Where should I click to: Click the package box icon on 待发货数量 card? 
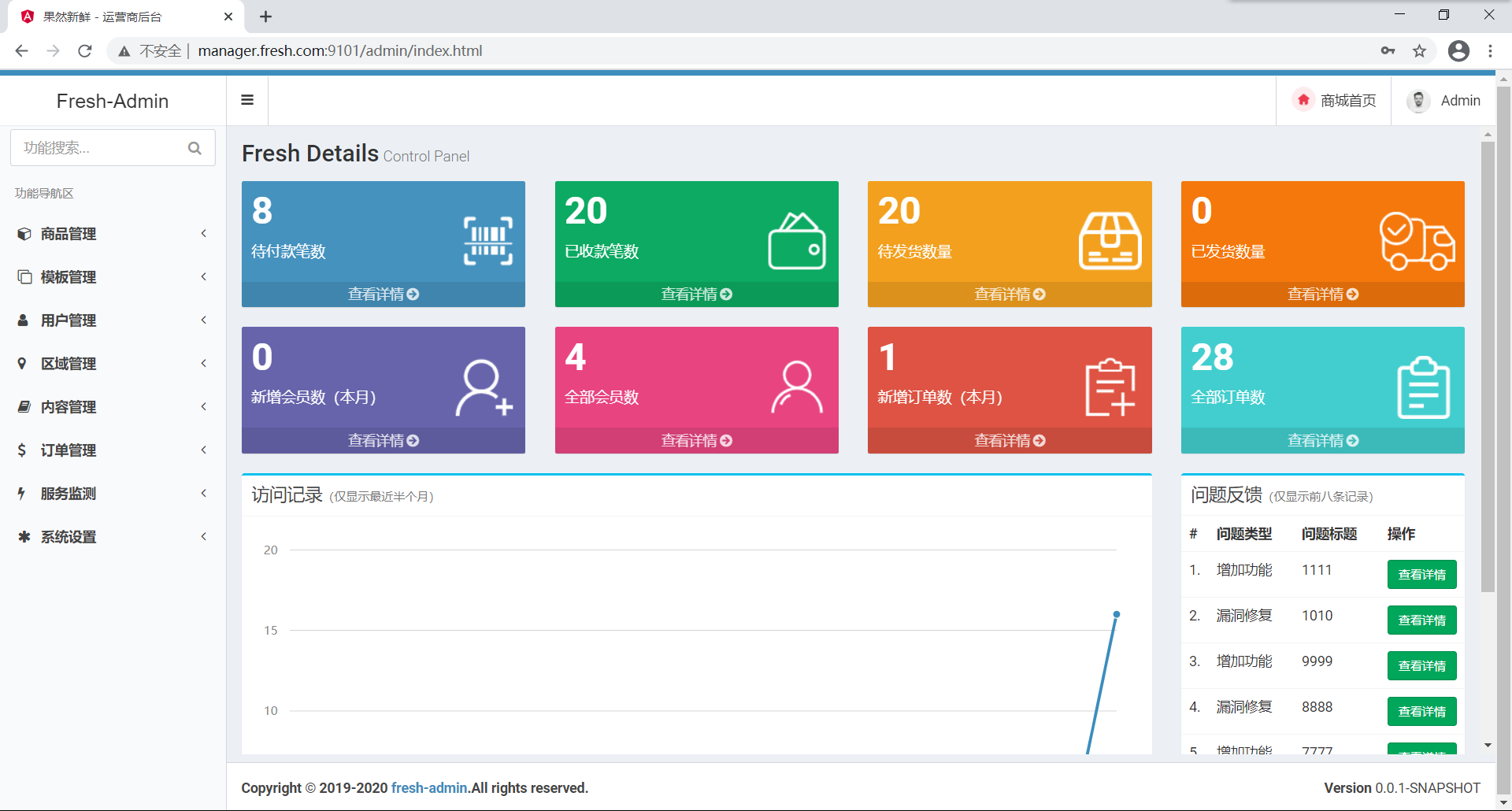[1110, 241]
